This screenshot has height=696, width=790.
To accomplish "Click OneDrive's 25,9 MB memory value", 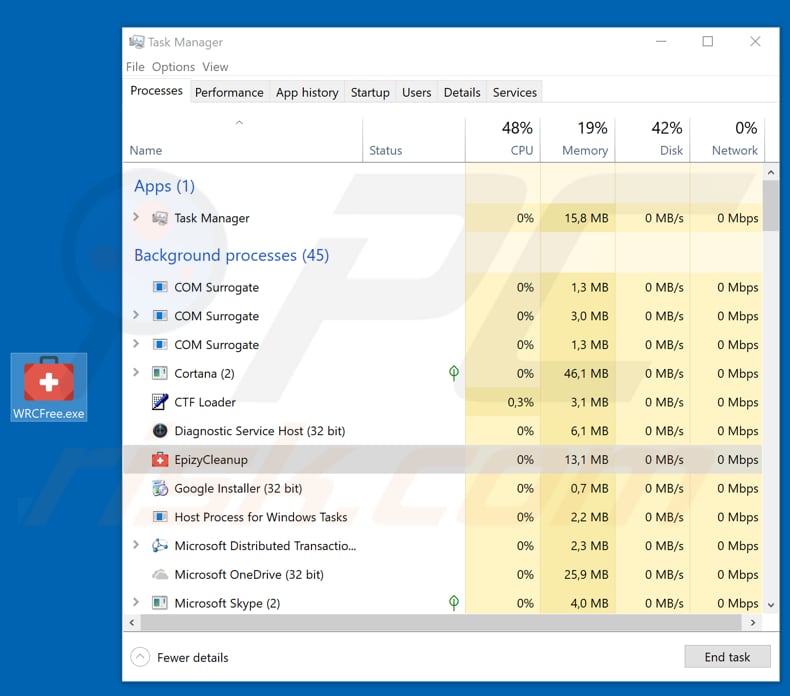I will coord(586,575).
